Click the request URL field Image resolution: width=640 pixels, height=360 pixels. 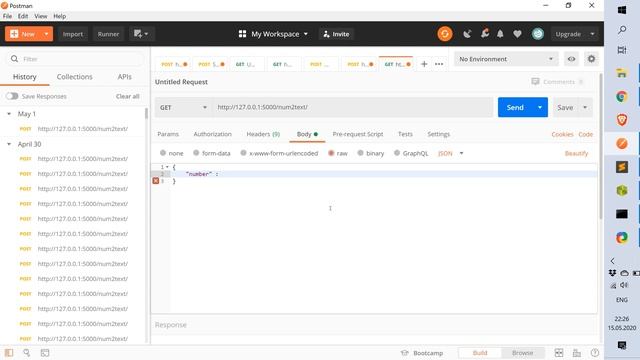[353, 107]
